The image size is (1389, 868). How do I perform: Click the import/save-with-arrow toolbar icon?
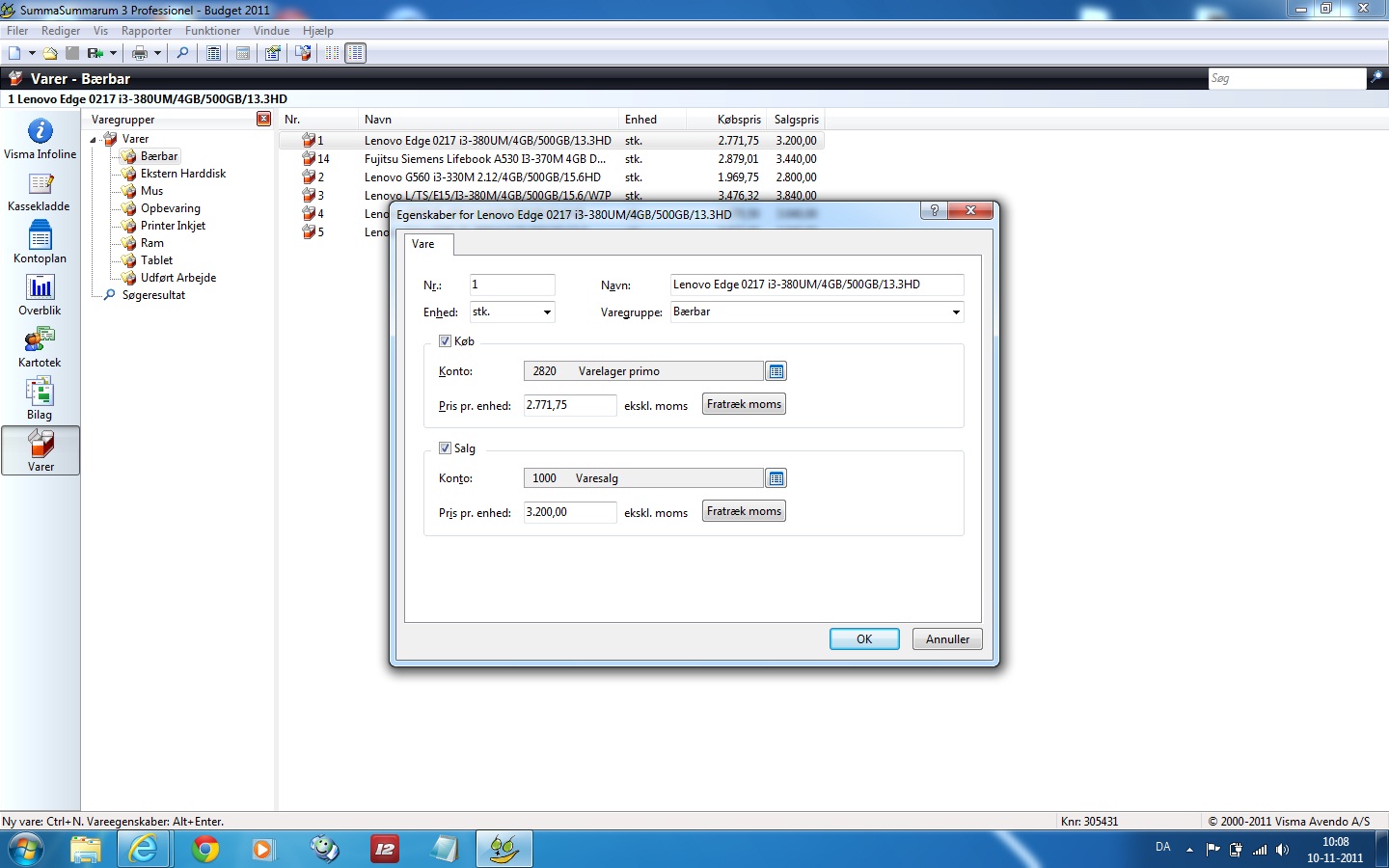(95, 53)
